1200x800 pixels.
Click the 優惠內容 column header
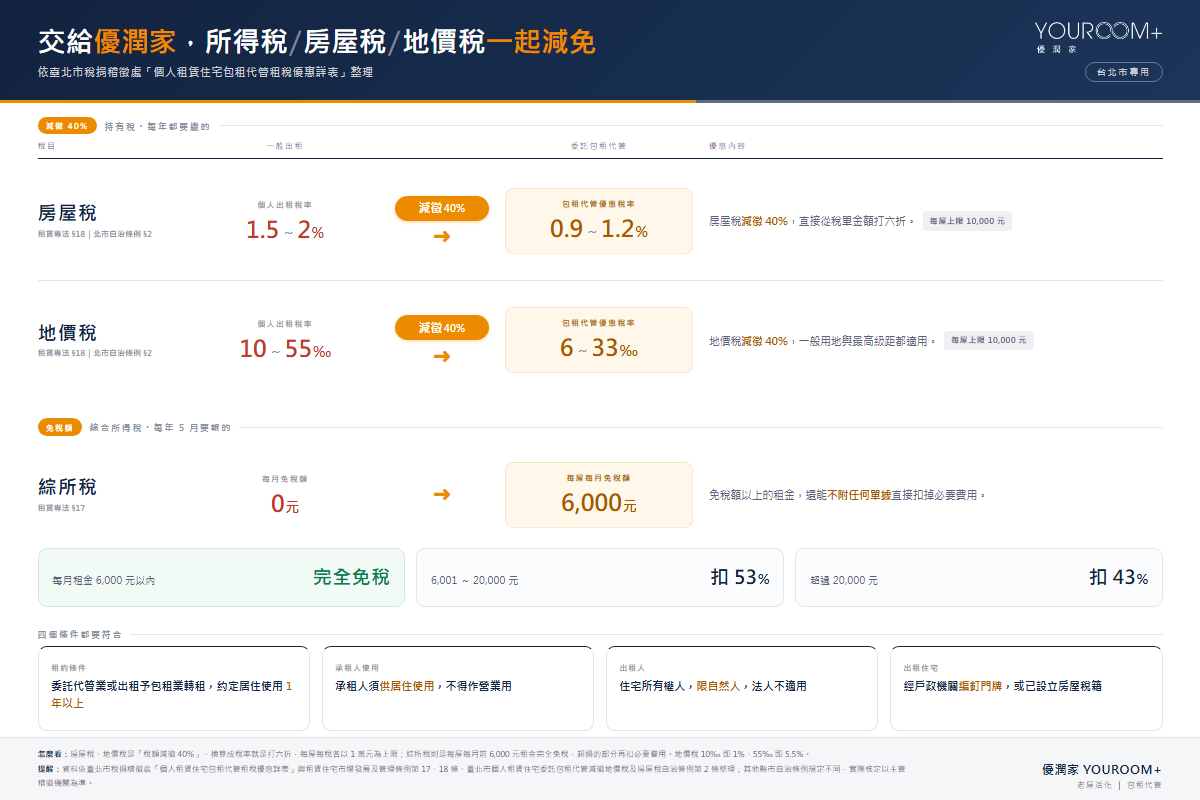(726, 146)
